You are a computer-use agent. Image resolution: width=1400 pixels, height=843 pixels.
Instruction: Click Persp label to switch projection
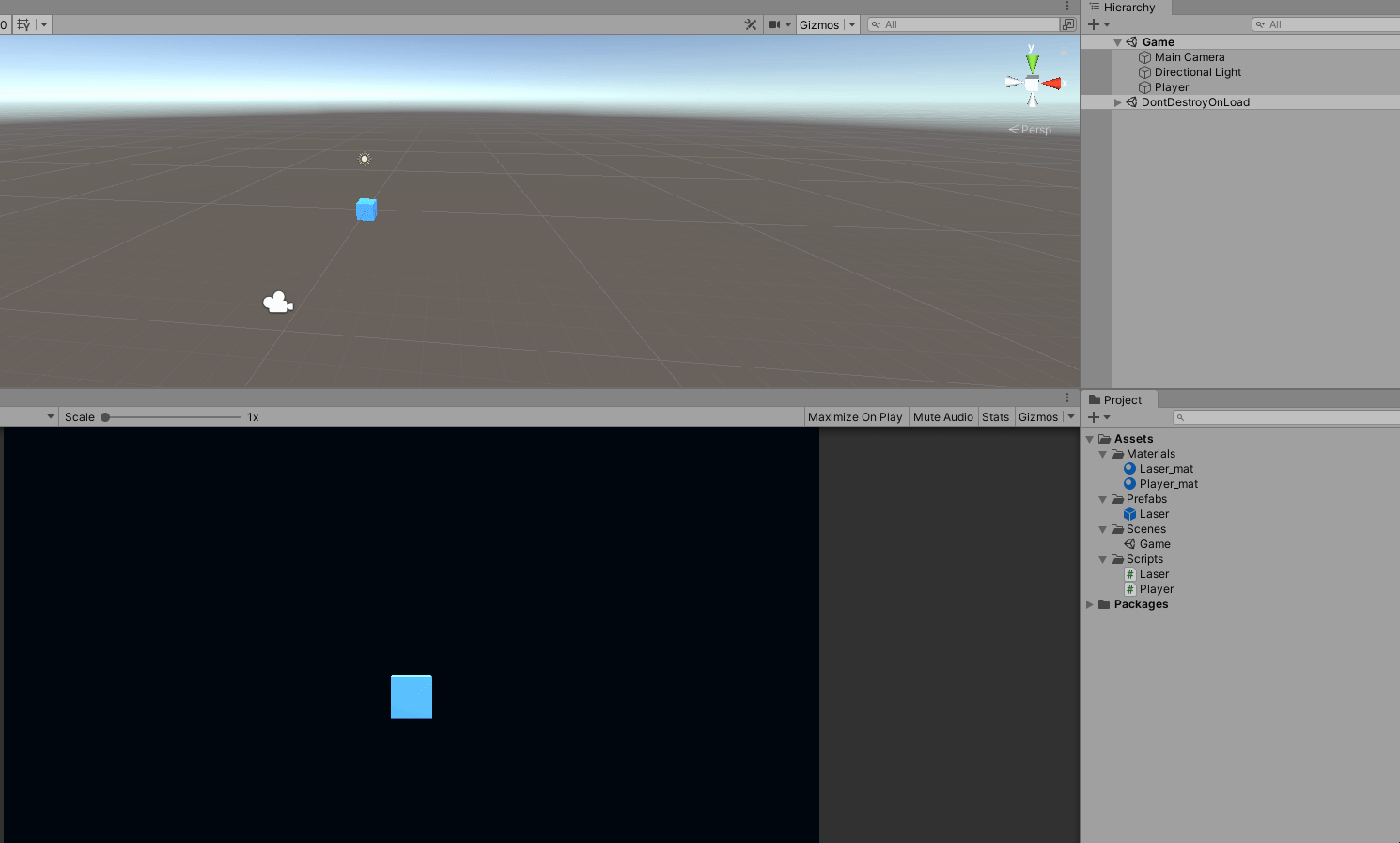point(1034,129)
